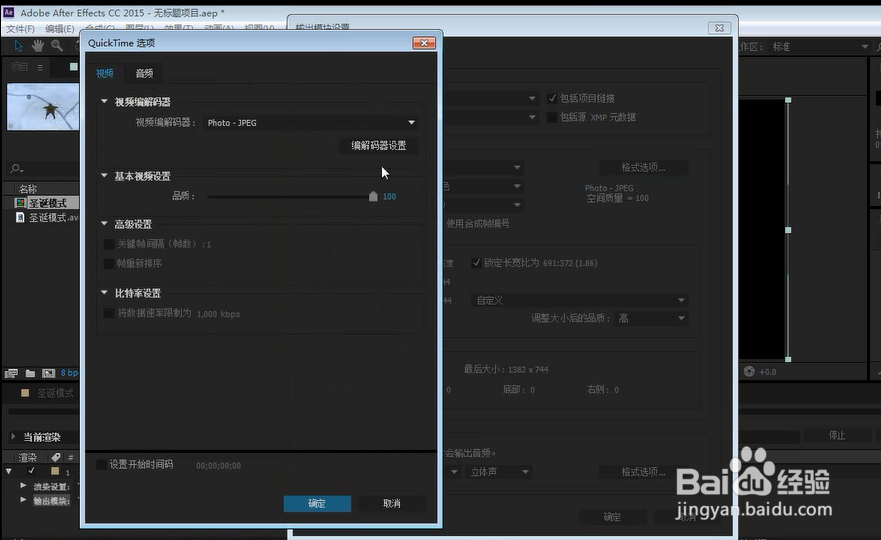
Task: Toggle 将数据速率限制为 checkbox
Action: [x=109, y=313]
